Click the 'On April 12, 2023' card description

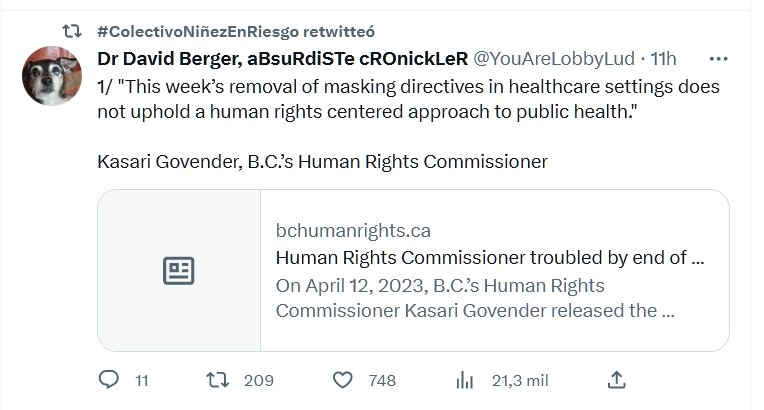pyautogui.click(x=474, y=298)
